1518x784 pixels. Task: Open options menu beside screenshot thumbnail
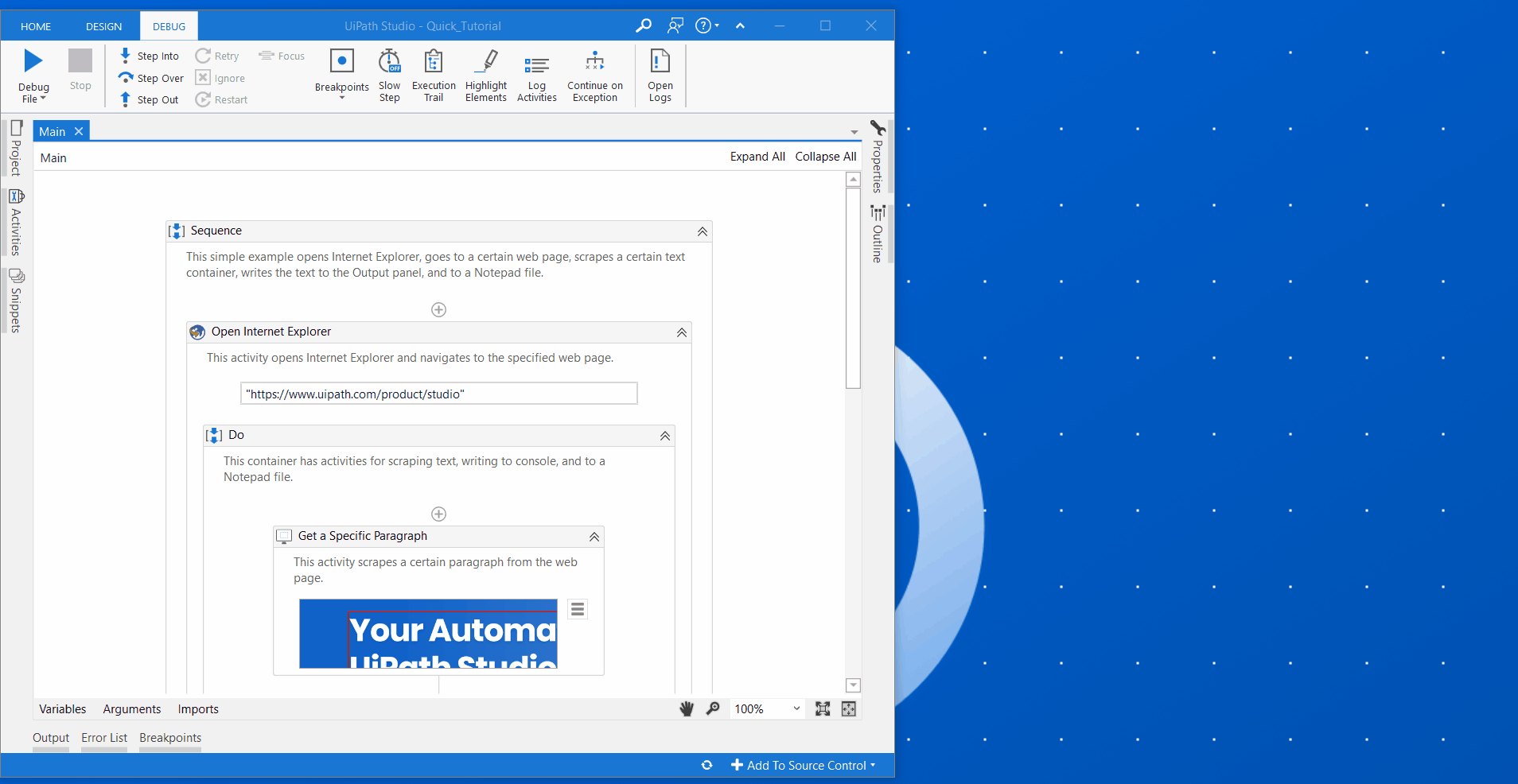click(x=578, y=609)
